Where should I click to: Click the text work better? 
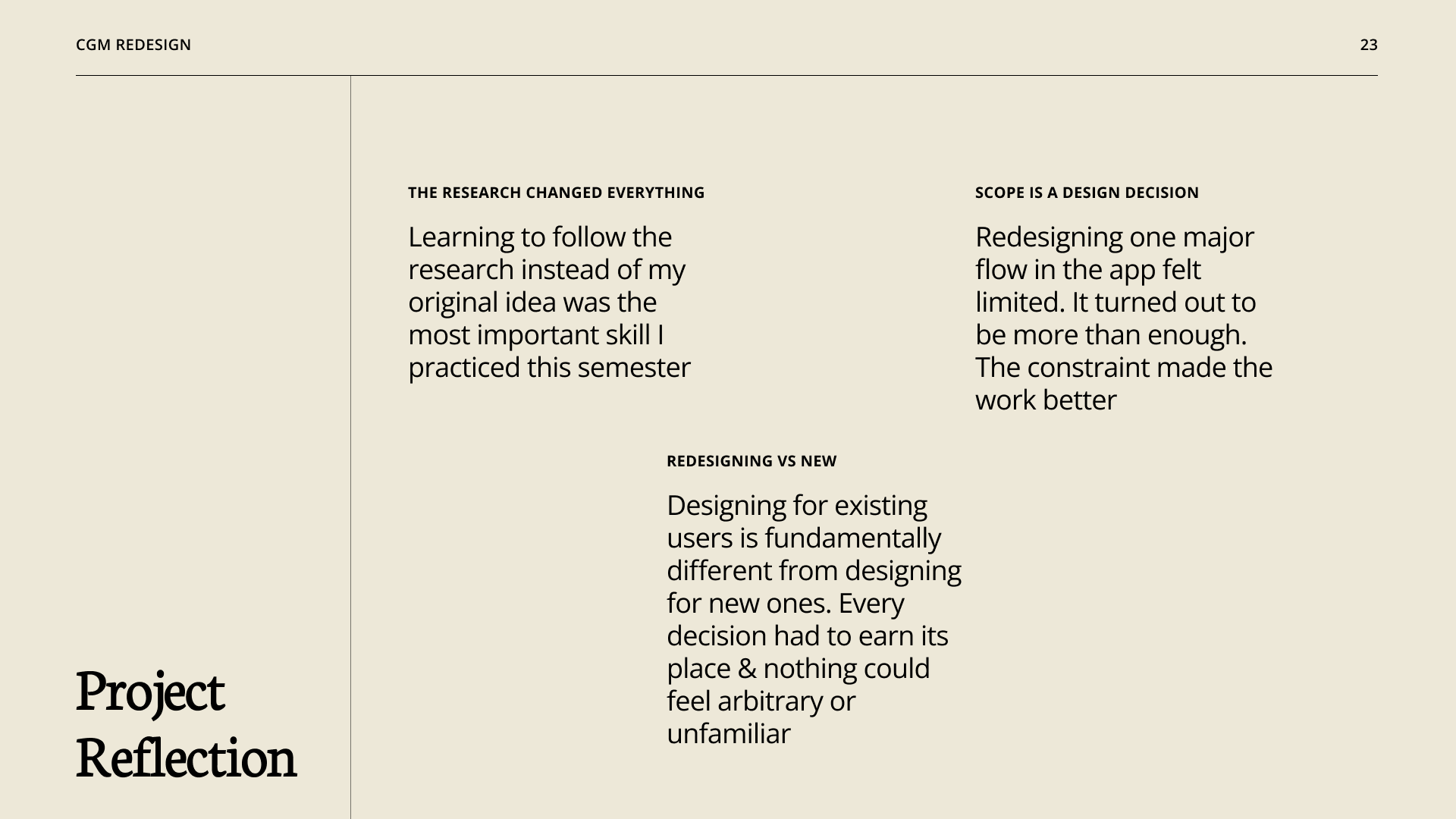[1046, 400]
